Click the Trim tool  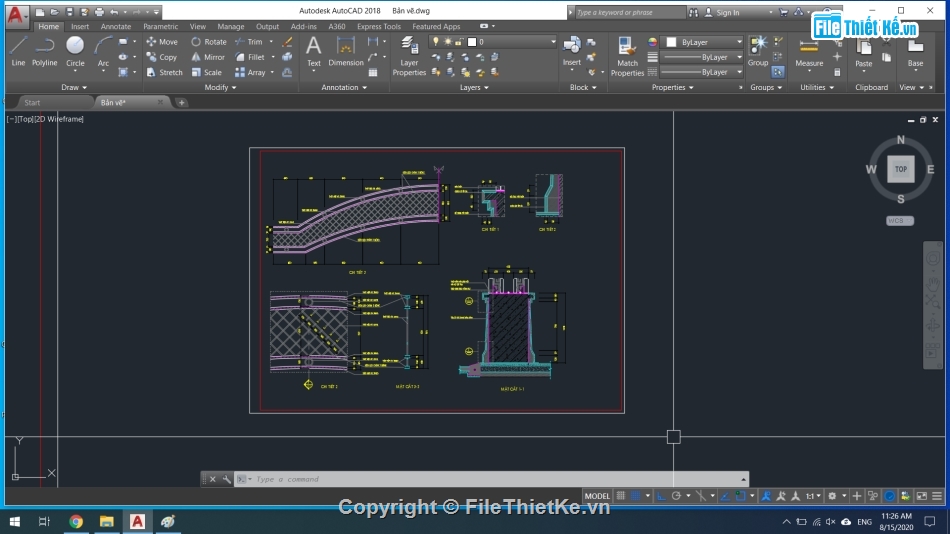click(249, 42)
